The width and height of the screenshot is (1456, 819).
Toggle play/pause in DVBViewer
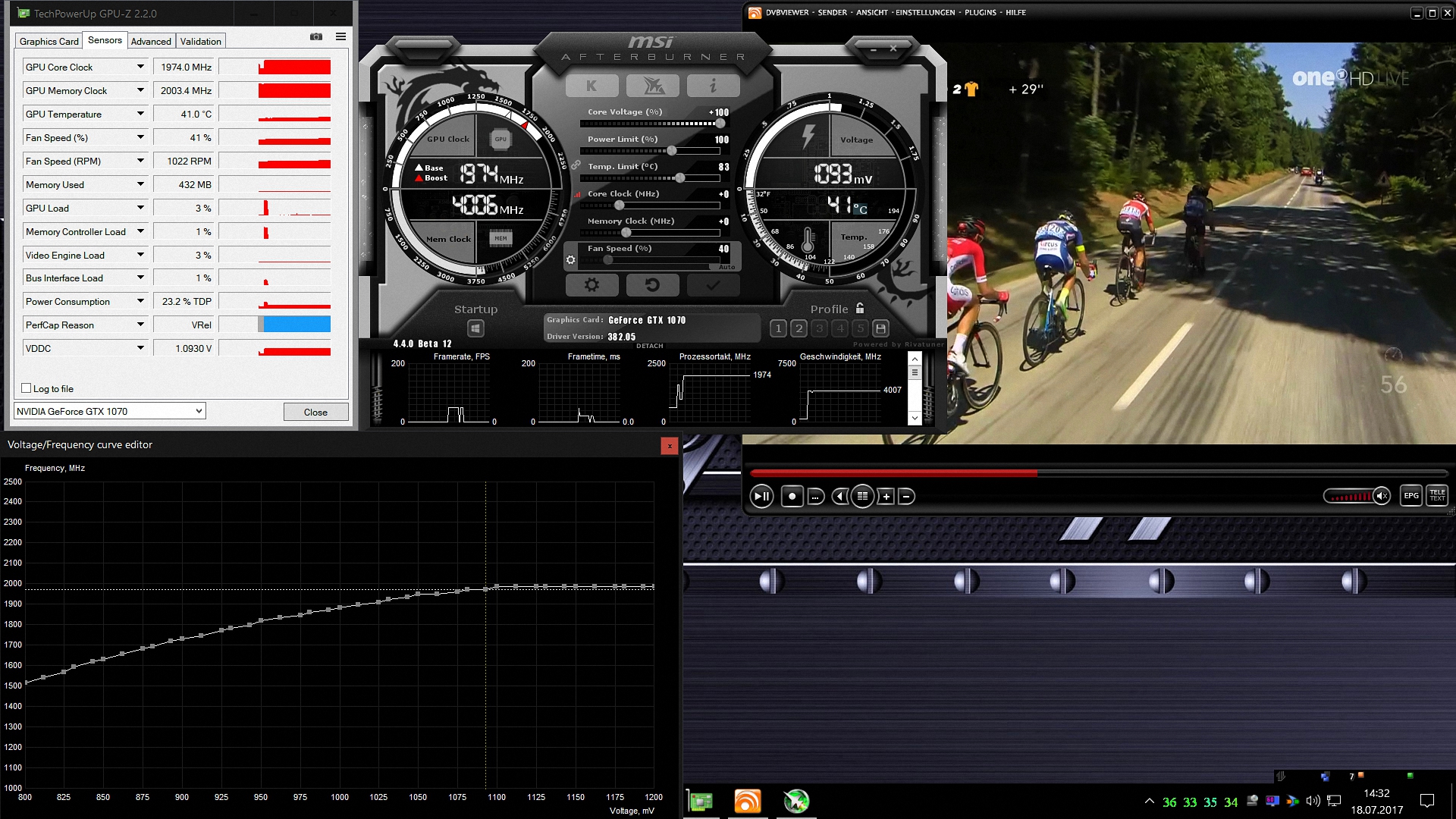(761, 496)
